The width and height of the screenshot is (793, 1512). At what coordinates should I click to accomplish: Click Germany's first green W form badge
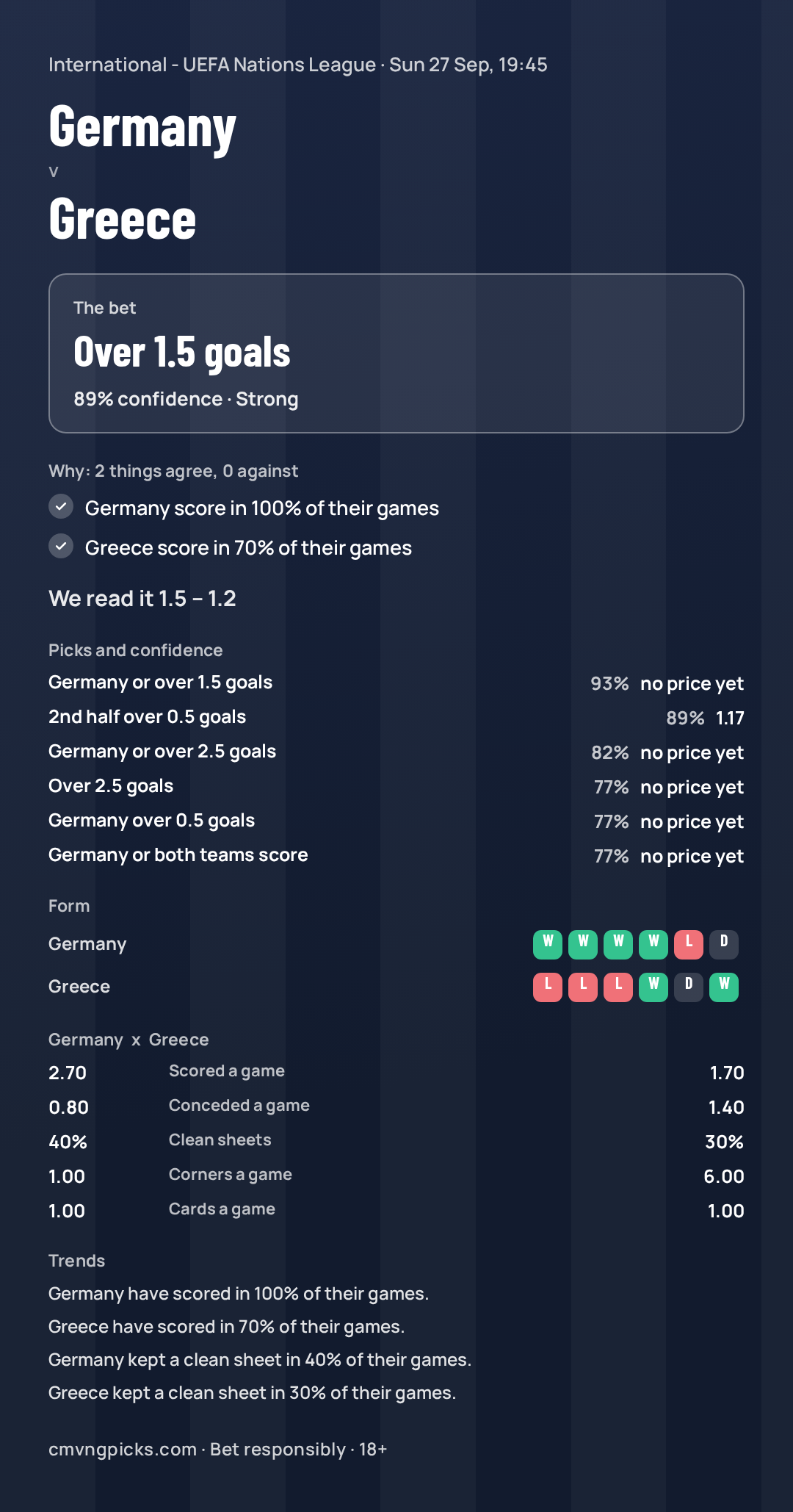pos(548,944)
